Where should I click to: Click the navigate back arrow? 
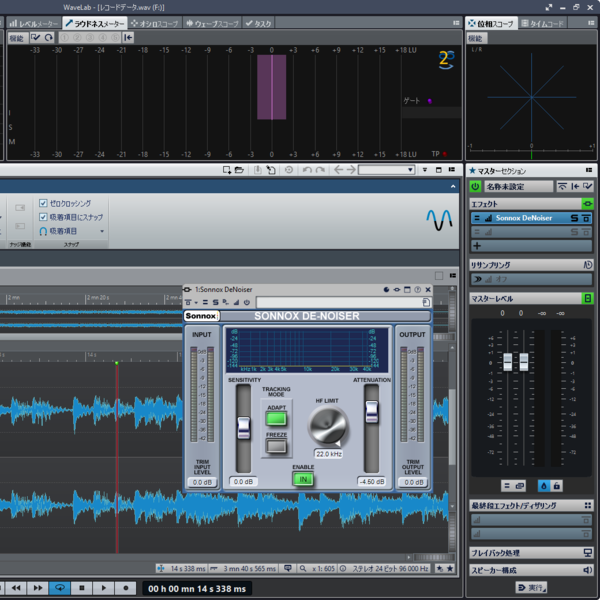(x=338, y=170)
